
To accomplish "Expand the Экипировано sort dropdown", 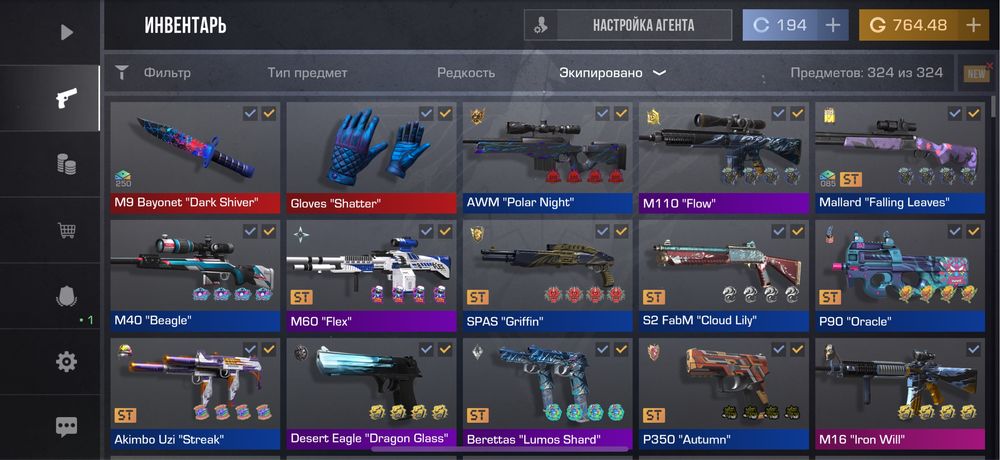I will 612,73.
